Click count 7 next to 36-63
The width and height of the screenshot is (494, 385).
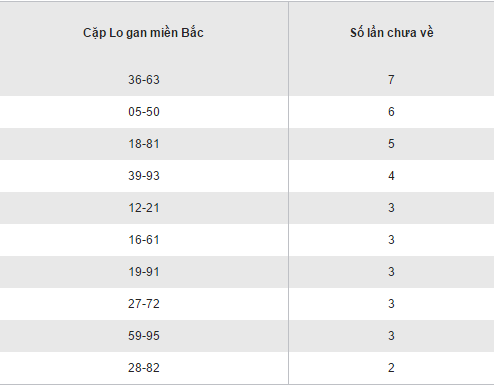pyautogui.click(x=391, y=80)
